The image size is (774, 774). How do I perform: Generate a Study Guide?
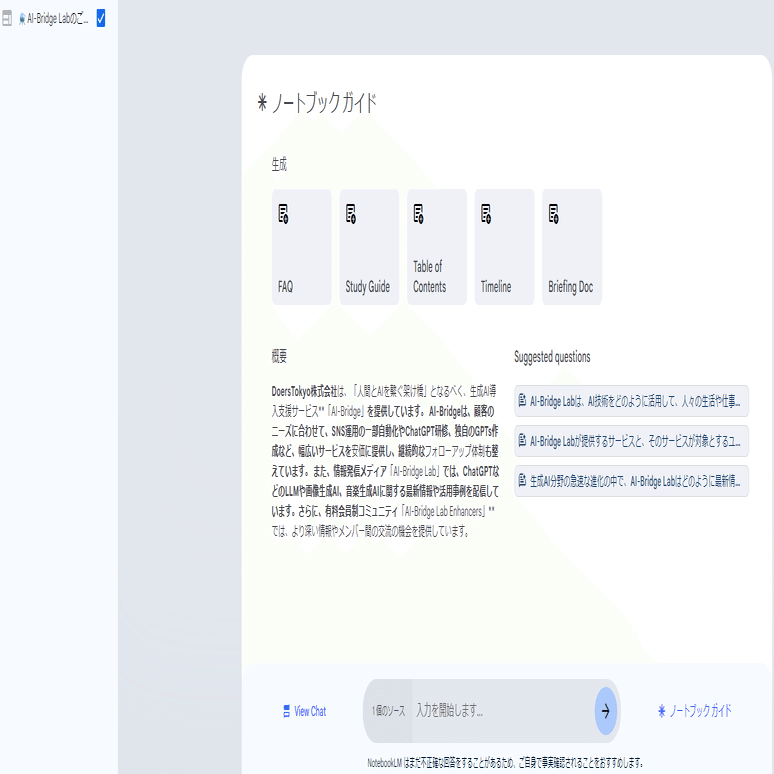coord(369,247)
